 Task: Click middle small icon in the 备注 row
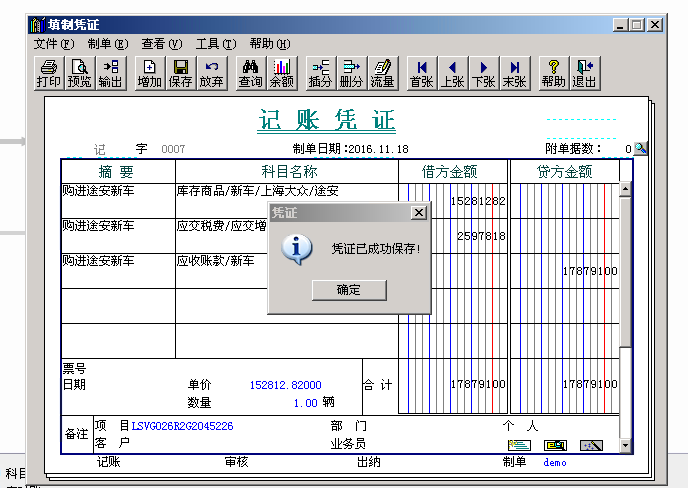coord(555,445)
